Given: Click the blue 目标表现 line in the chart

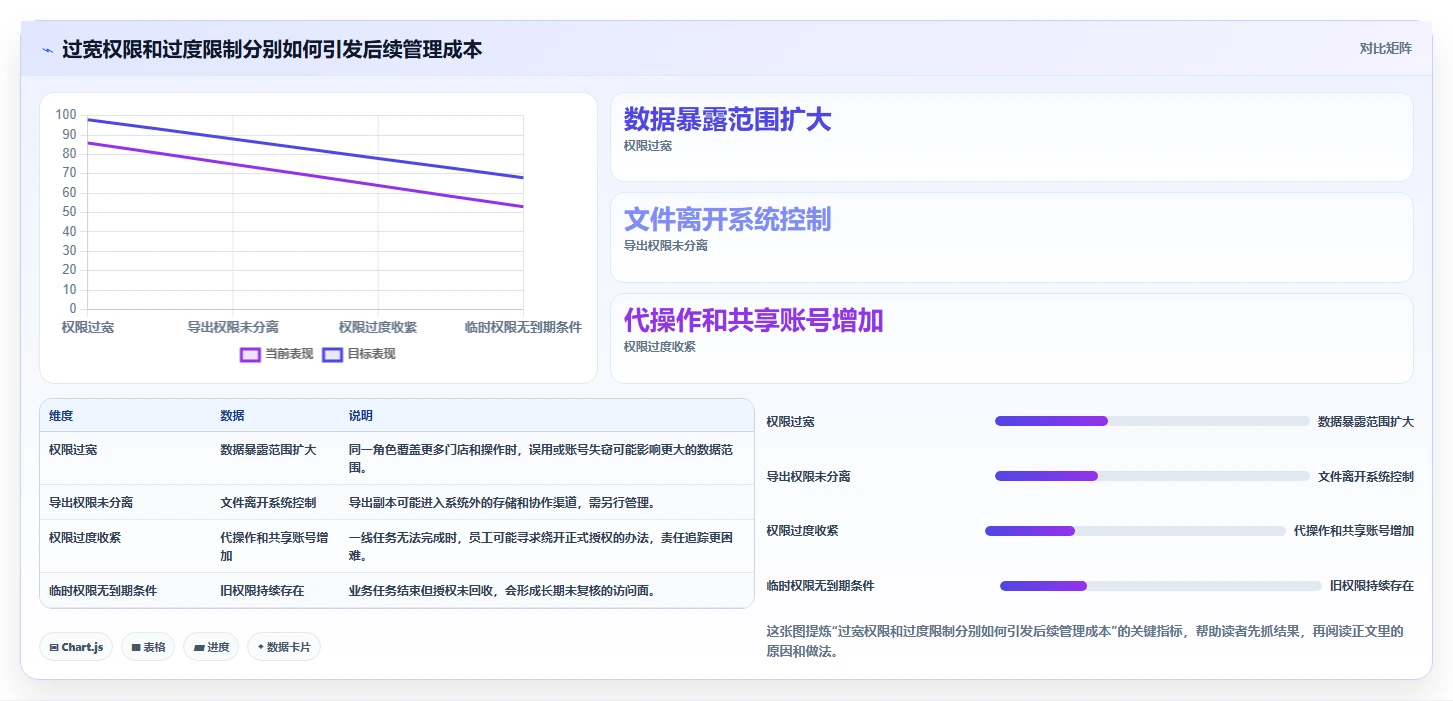Looking at the screenshot, I should (x=305, y=148).
